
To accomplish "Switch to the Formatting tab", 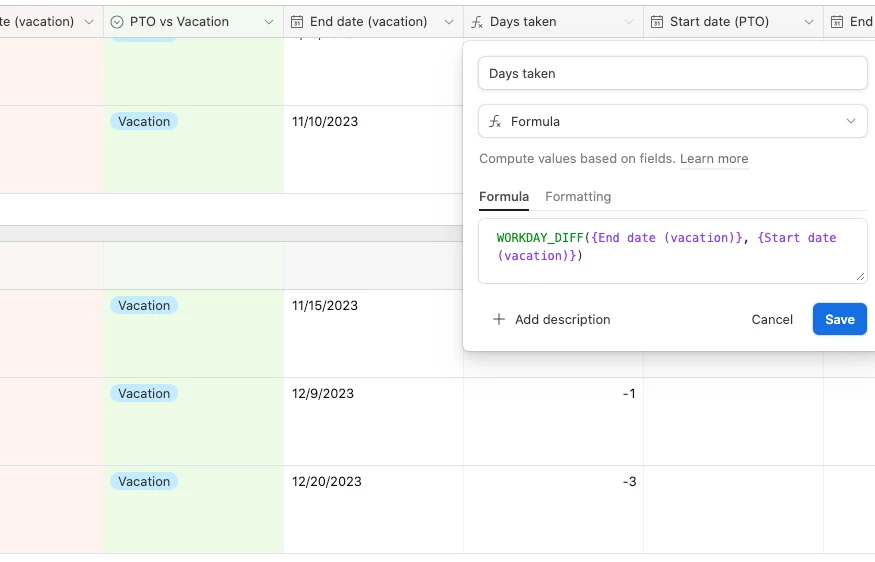I will click(578, 197).
